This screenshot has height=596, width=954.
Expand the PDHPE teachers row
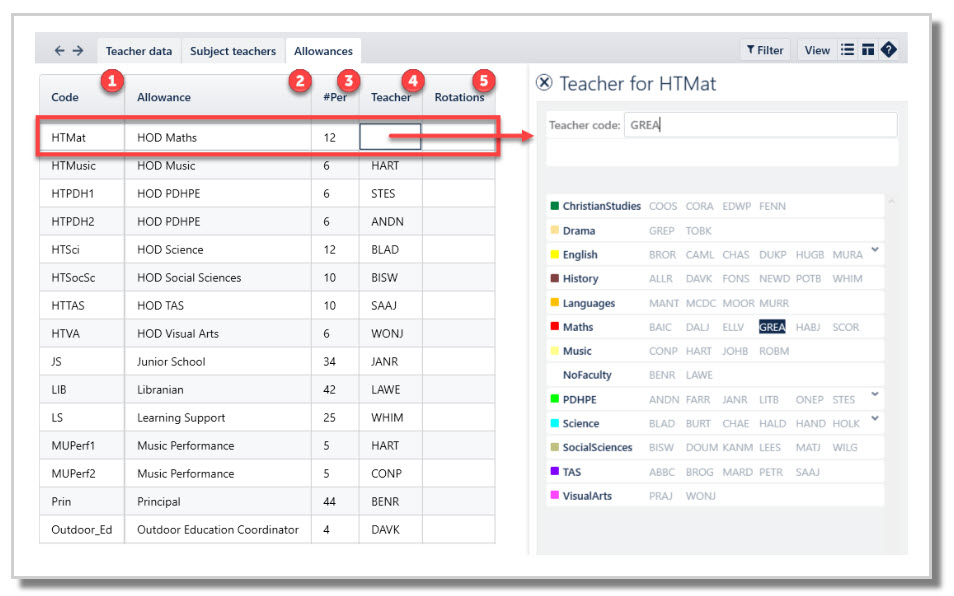tap(875, 394)
